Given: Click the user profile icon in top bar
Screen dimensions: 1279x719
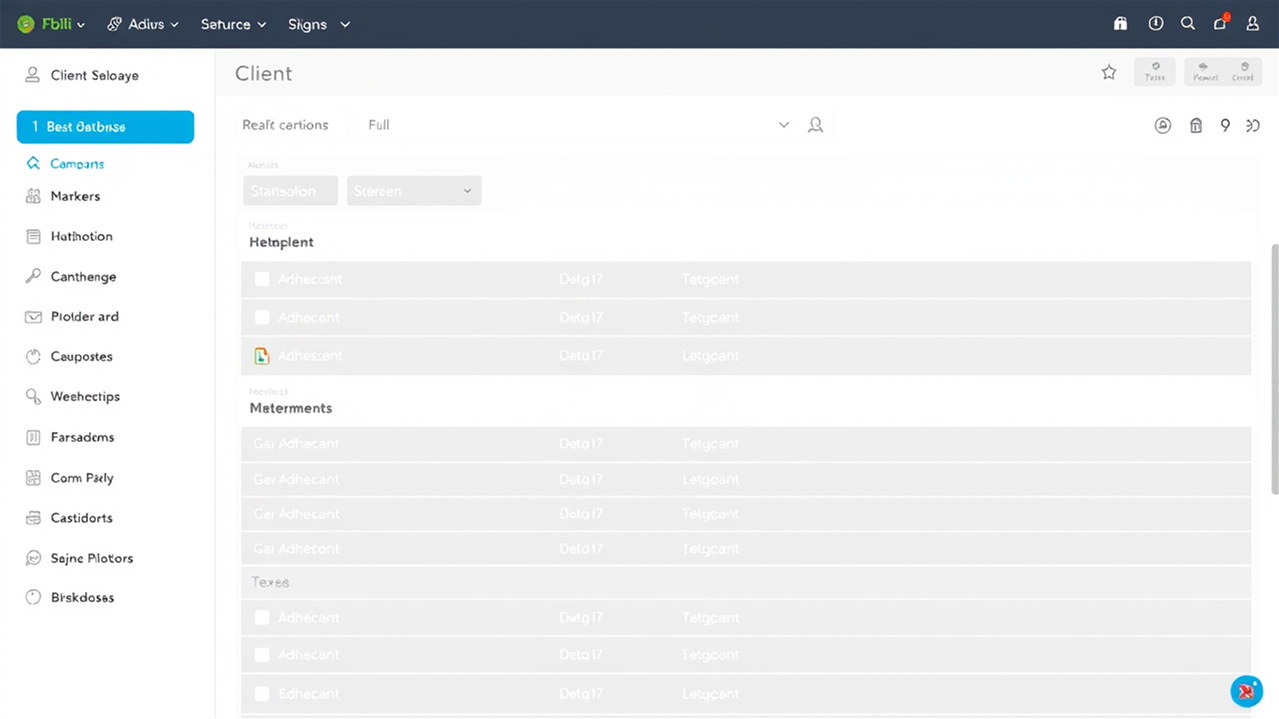Looking at the screenshot, I should click(x=1252, y=24).
